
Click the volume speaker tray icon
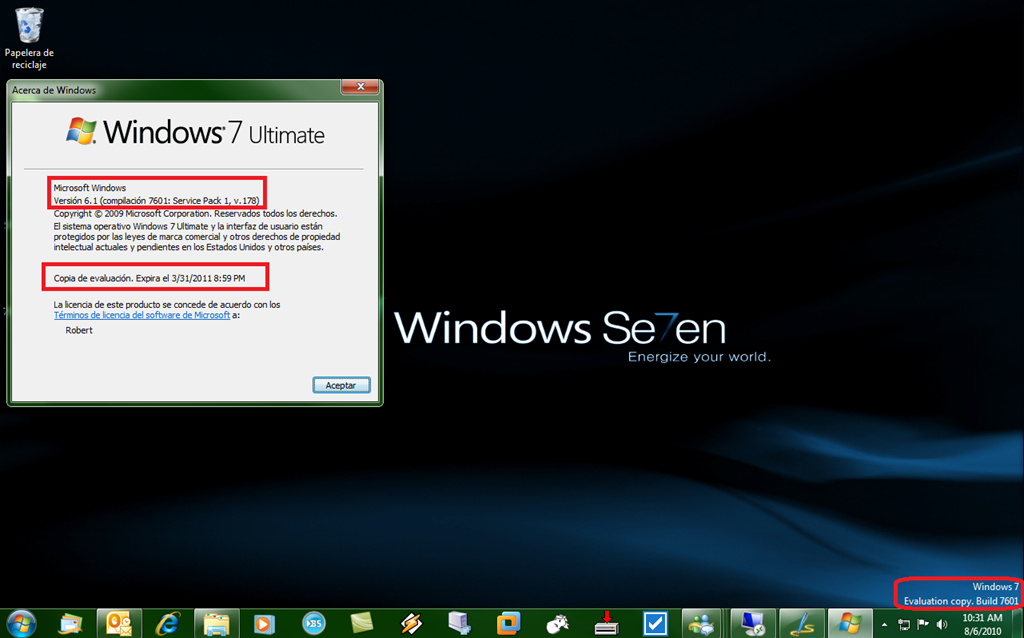[941, 624]
